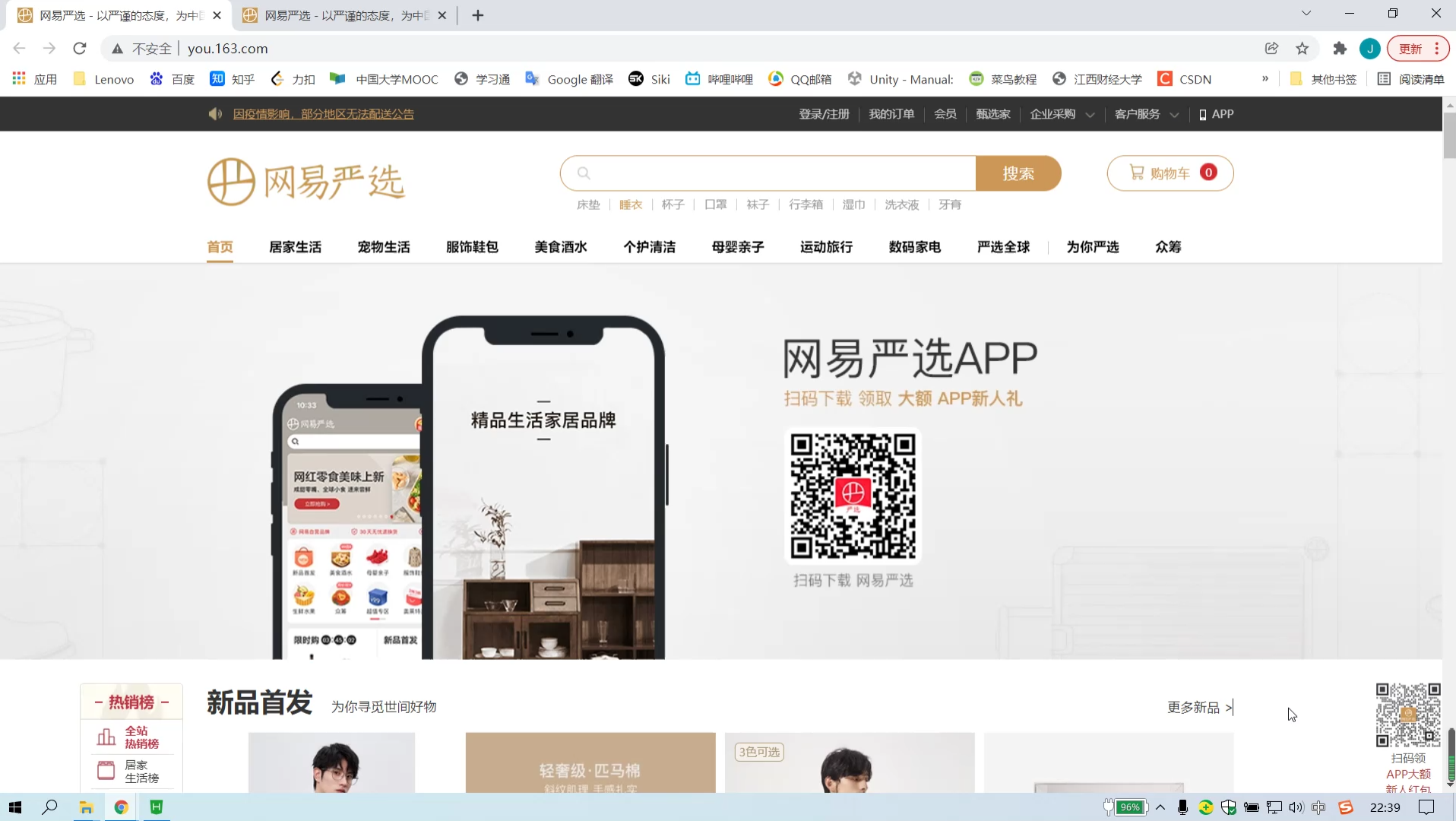Click the APP phone icon link
The width and height of the screenshot is (1456, 821).
[x=1216, y=114]
